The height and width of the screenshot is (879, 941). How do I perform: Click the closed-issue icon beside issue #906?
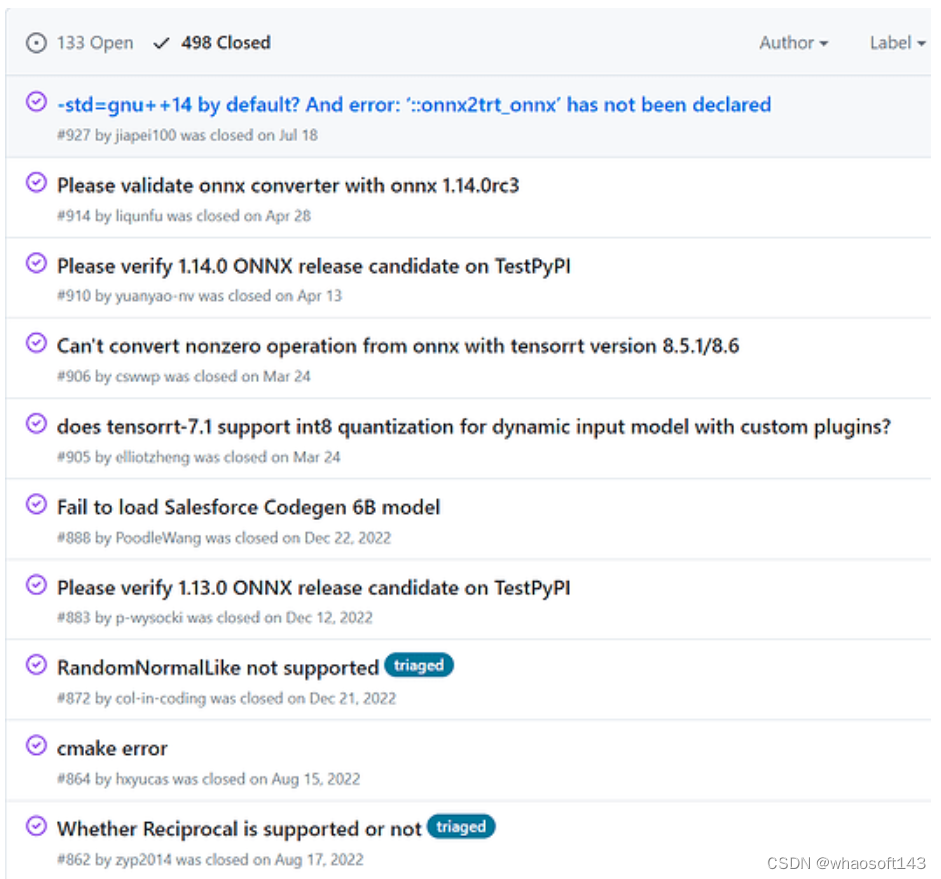(36, 343)
